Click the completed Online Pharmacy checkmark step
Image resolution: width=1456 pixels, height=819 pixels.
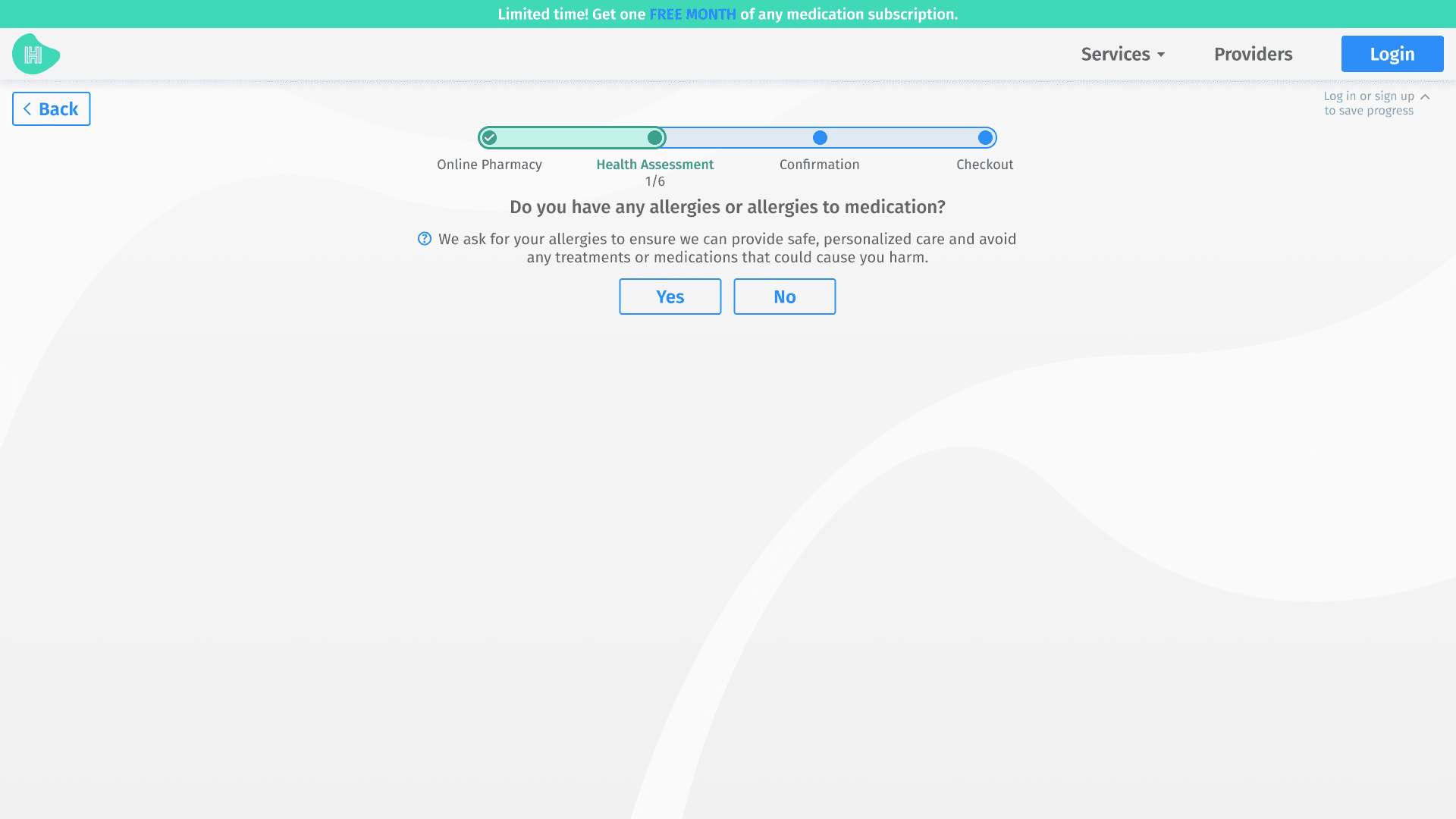point(490,138)
